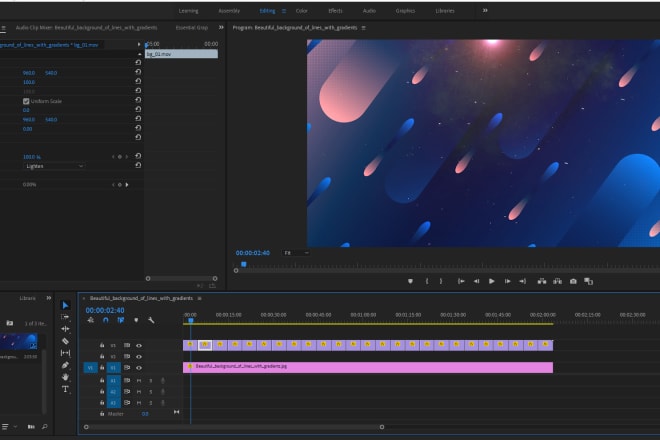Step forward one frame
The width and height of the screenshot is (660, 440).
tap(508, 281)
